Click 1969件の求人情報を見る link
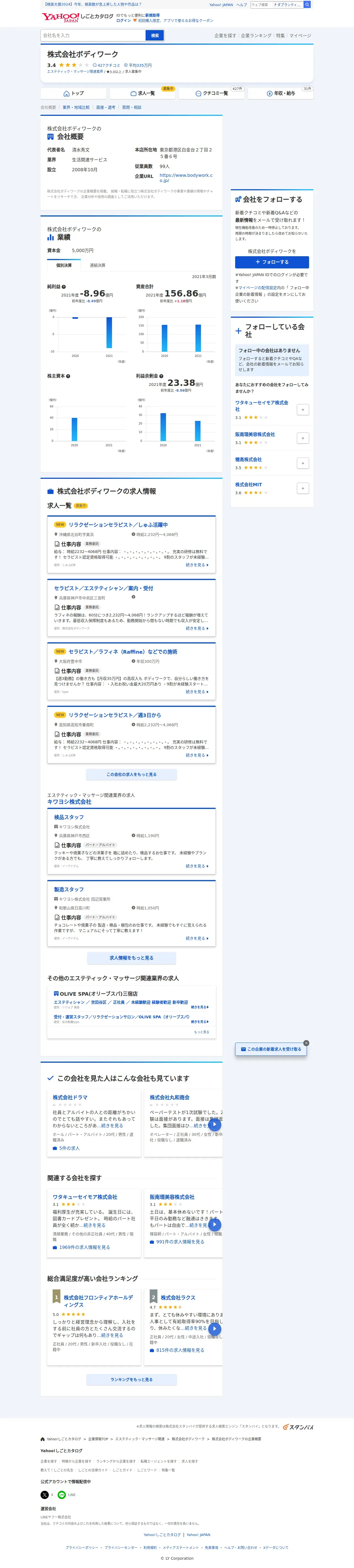Viewport: 354px width, 1568px height. tap(82, 1247)
